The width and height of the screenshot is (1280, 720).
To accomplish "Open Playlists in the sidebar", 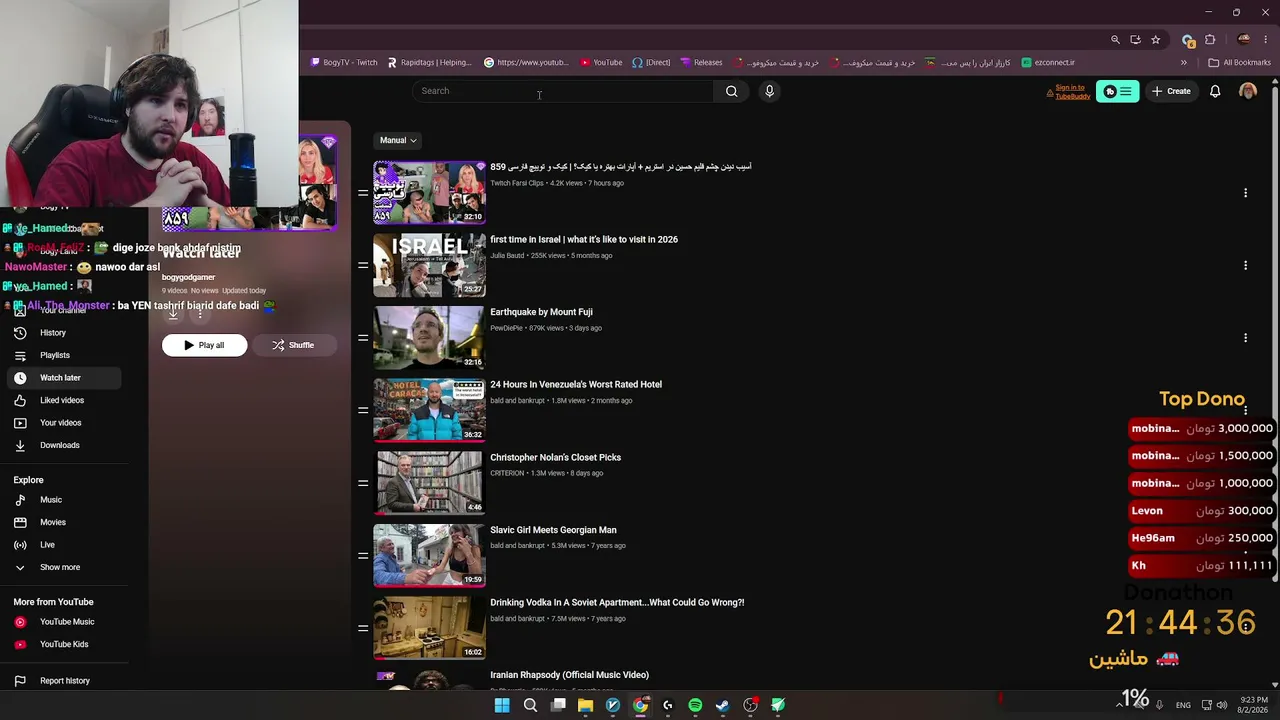I will [x=55, y=355].
